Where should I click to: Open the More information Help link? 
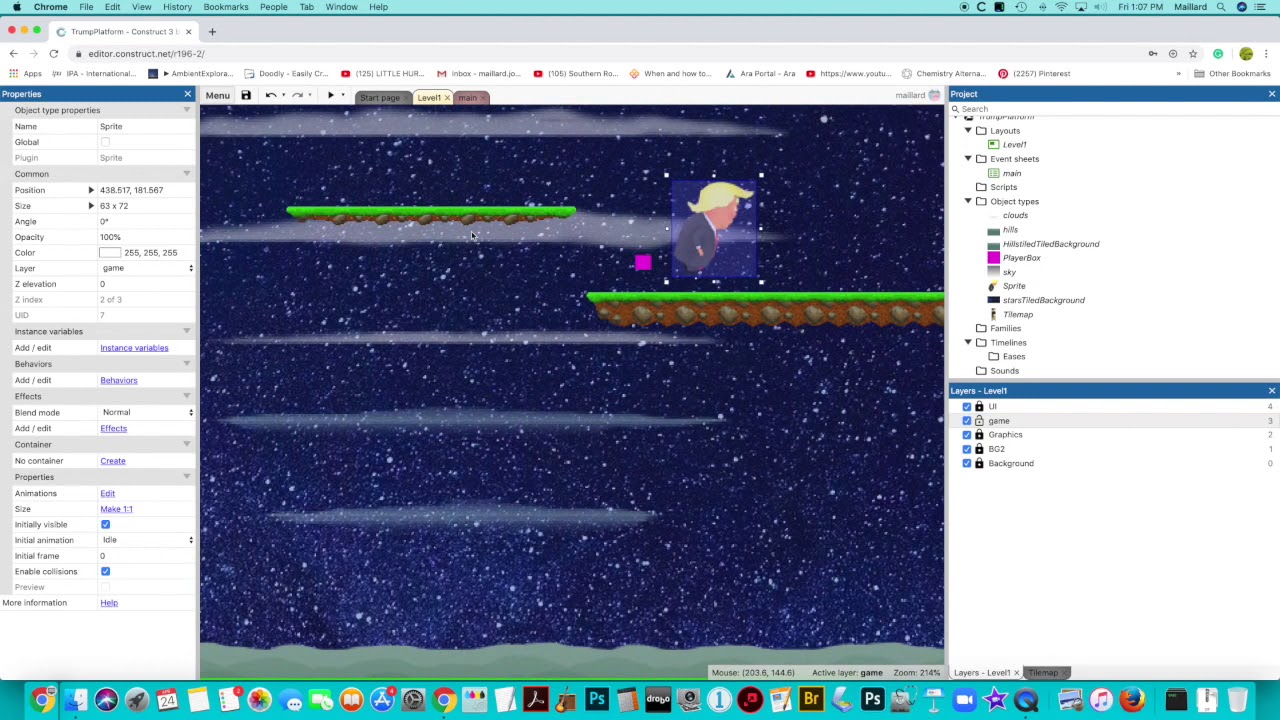pos(108,603)
